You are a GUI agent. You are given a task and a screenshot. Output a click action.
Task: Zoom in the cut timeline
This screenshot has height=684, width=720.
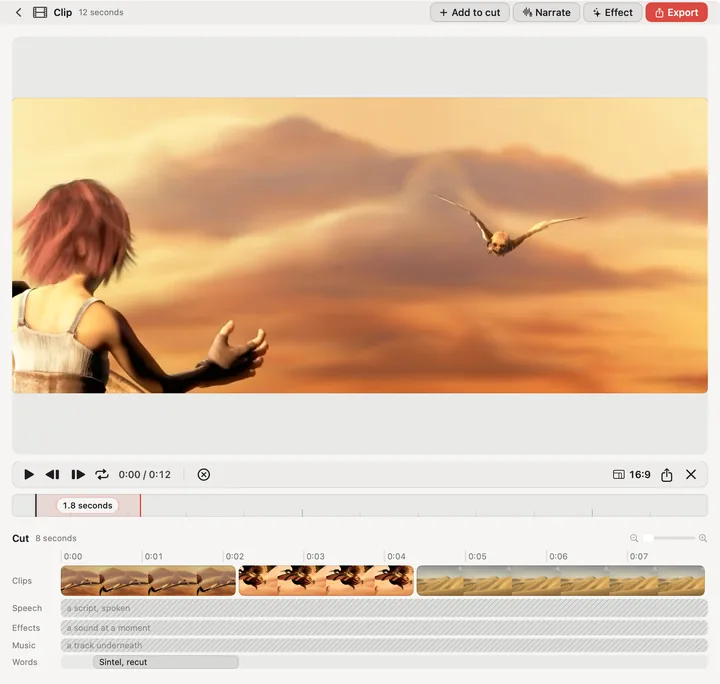[x=703, y=538]
